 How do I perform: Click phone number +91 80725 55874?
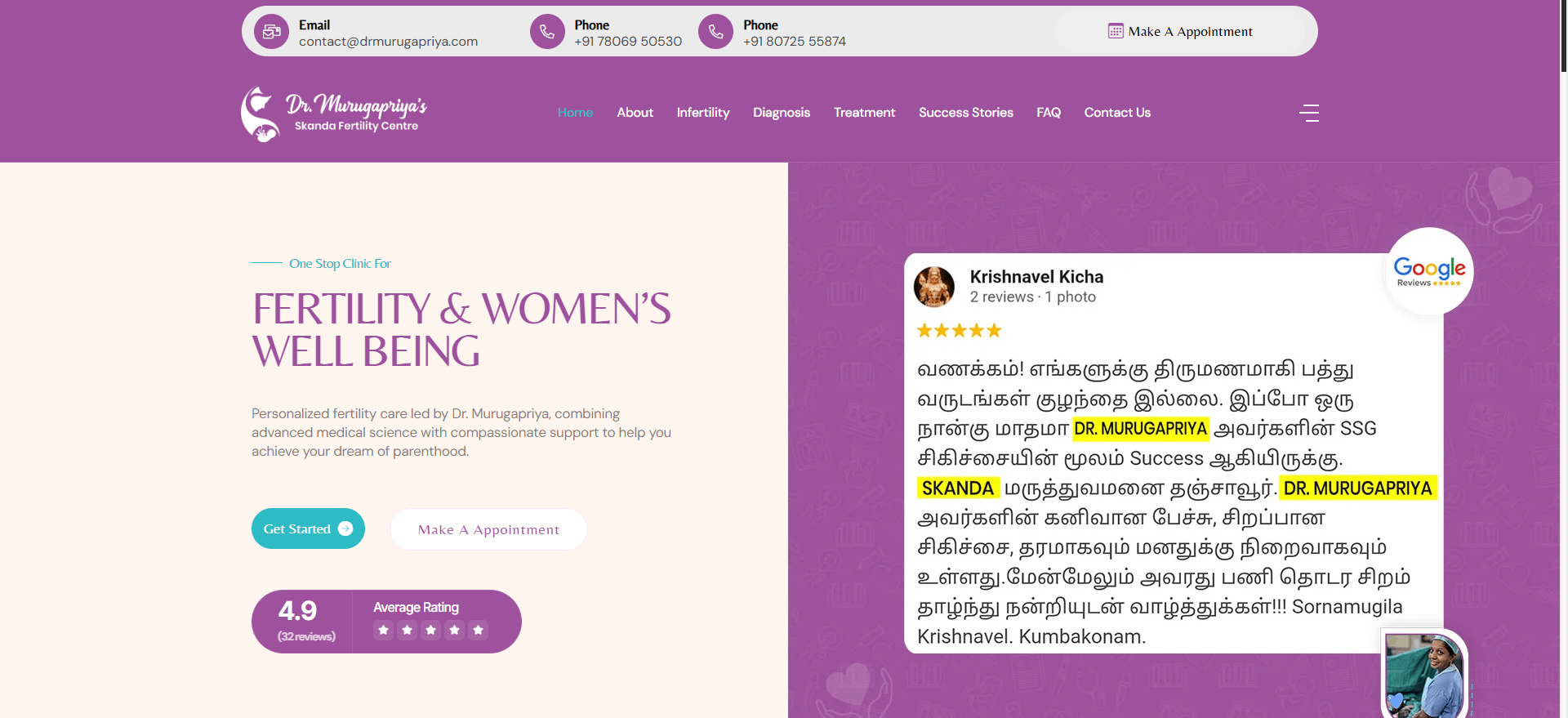point(795,42)
